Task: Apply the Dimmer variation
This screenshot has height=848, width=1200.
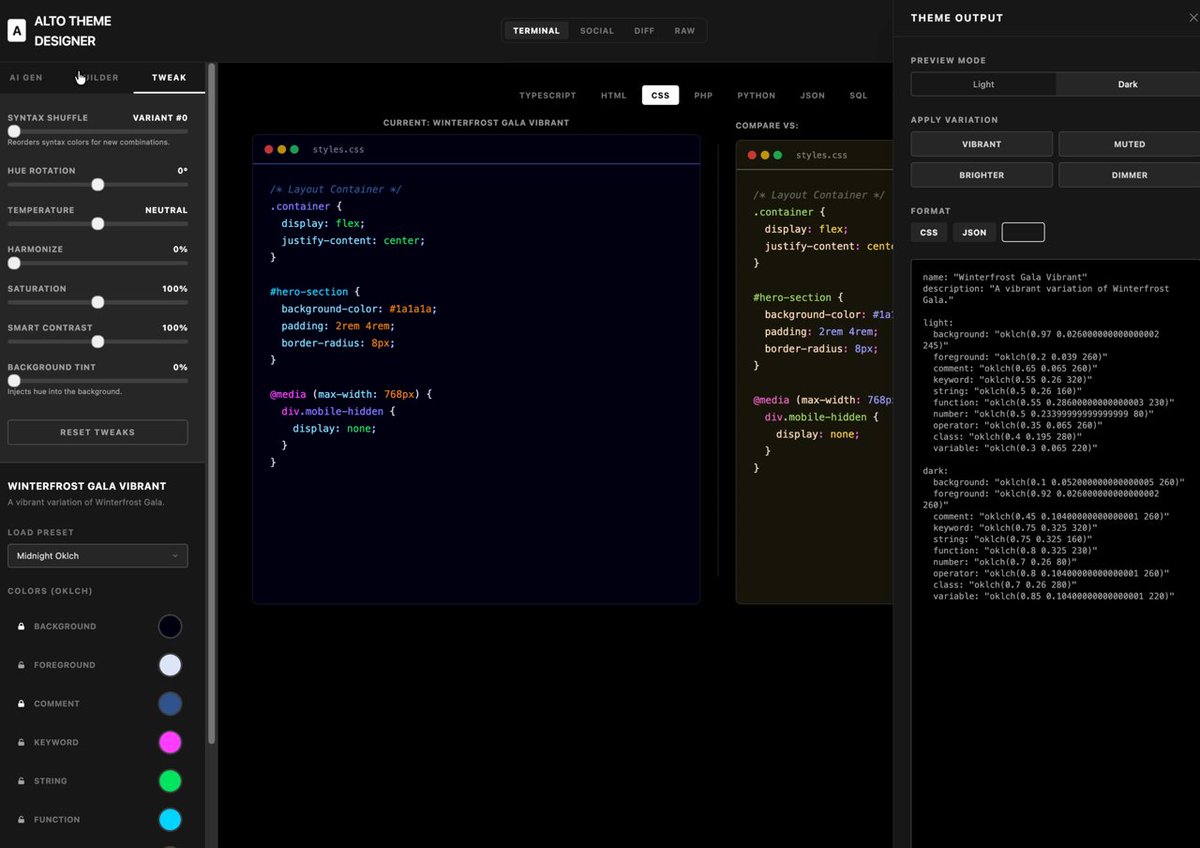Action: (1129, 175)
